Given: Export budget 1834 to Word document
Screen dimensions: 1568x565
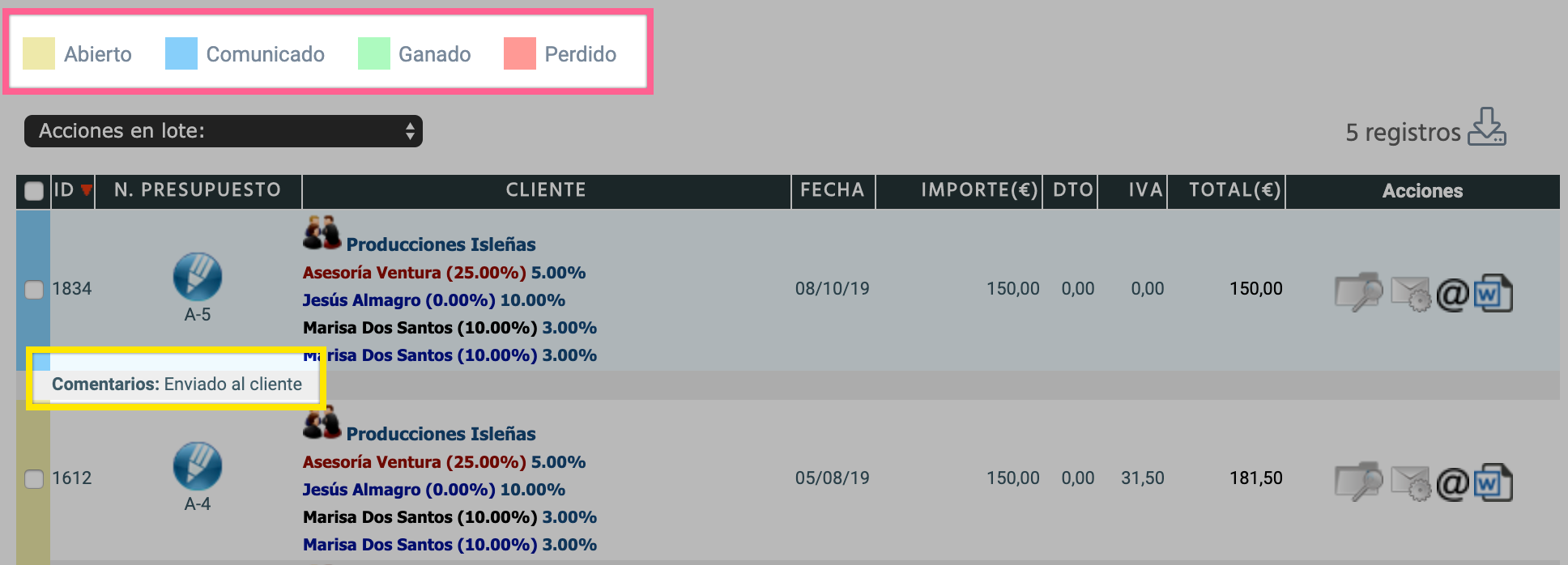Looking at the screenshot, I should (1493, 294).
